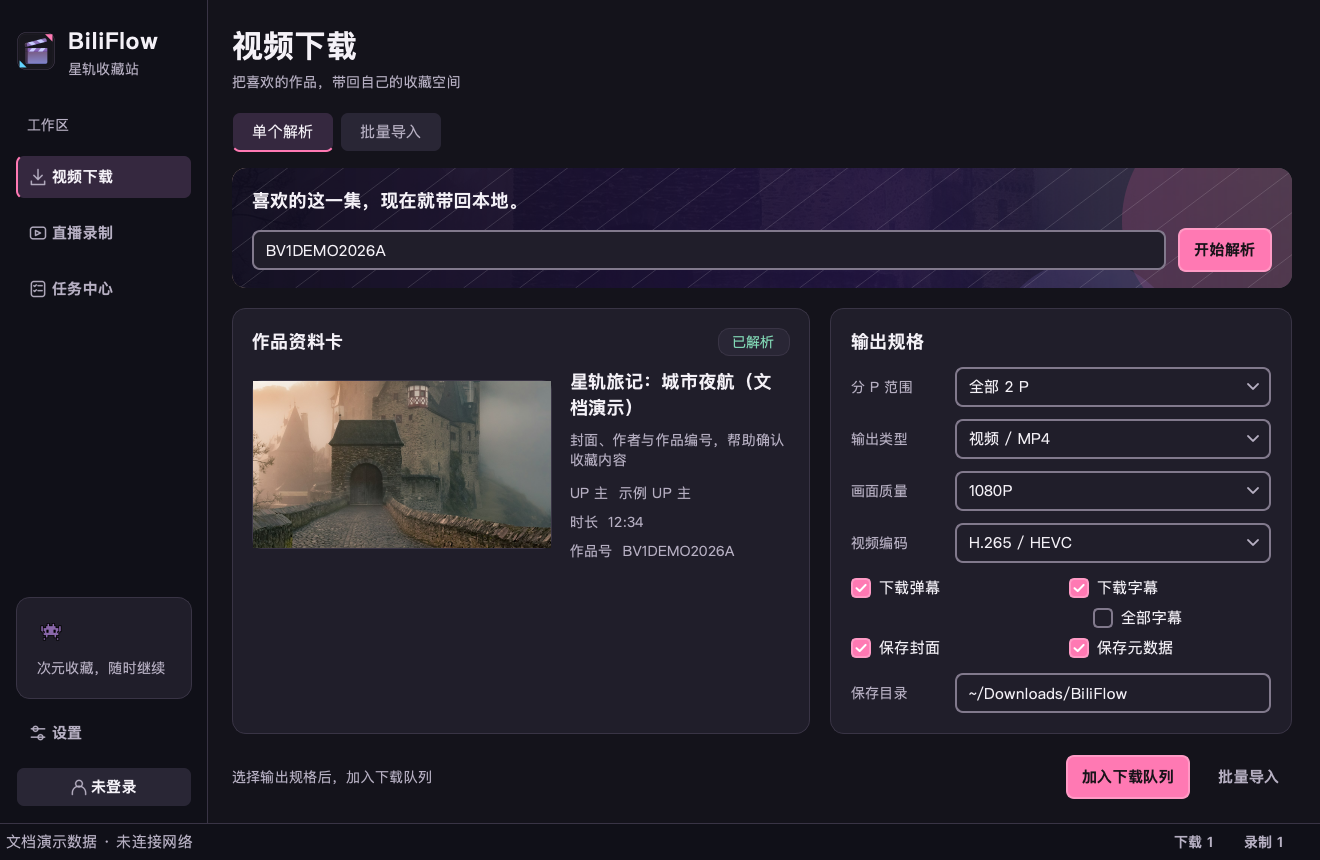Click the 时长 12:34 text

[607, 522]
